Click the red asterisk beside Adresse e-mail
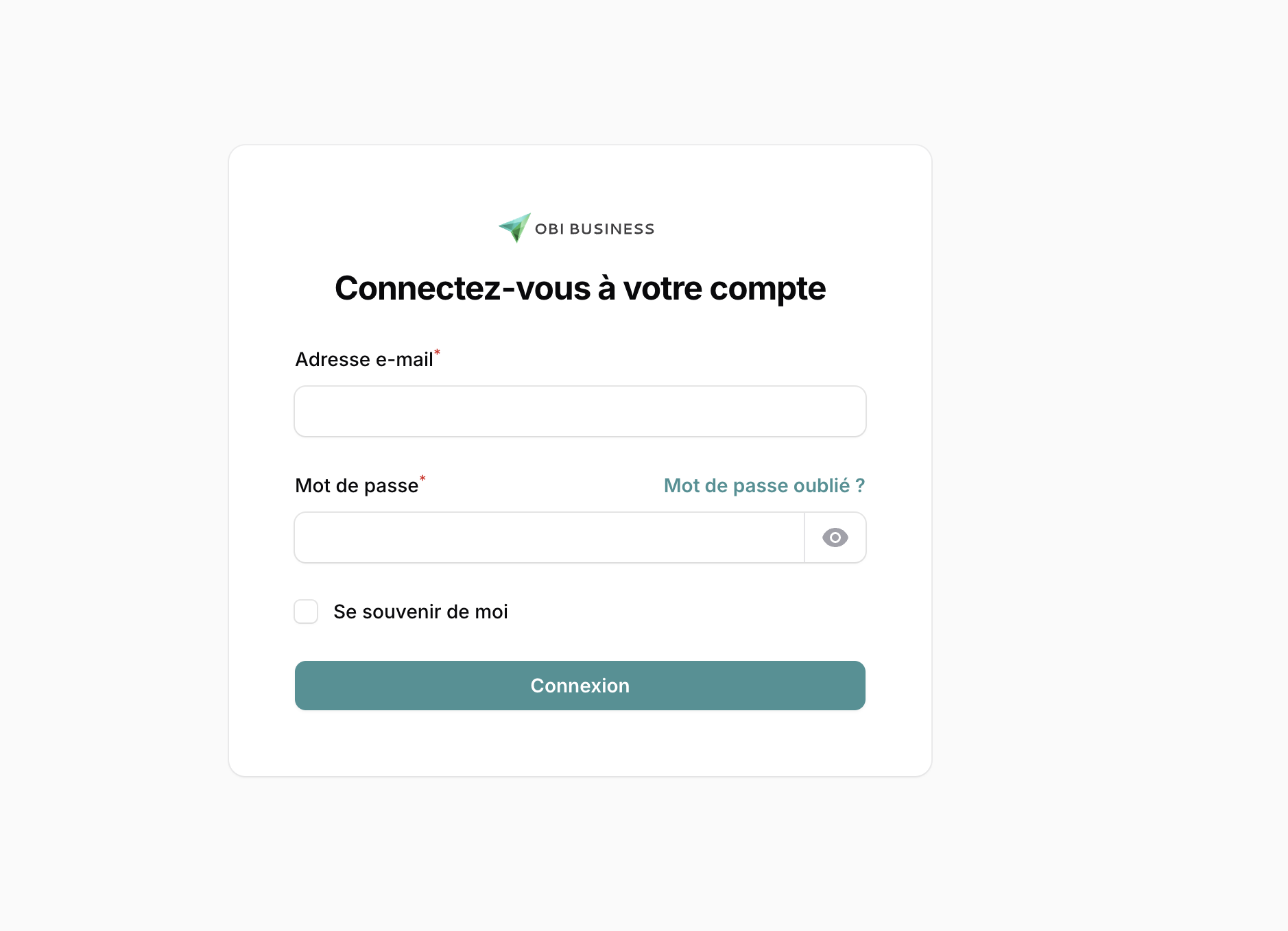Screen dimensions: 1288x931 tap(437, 352)
